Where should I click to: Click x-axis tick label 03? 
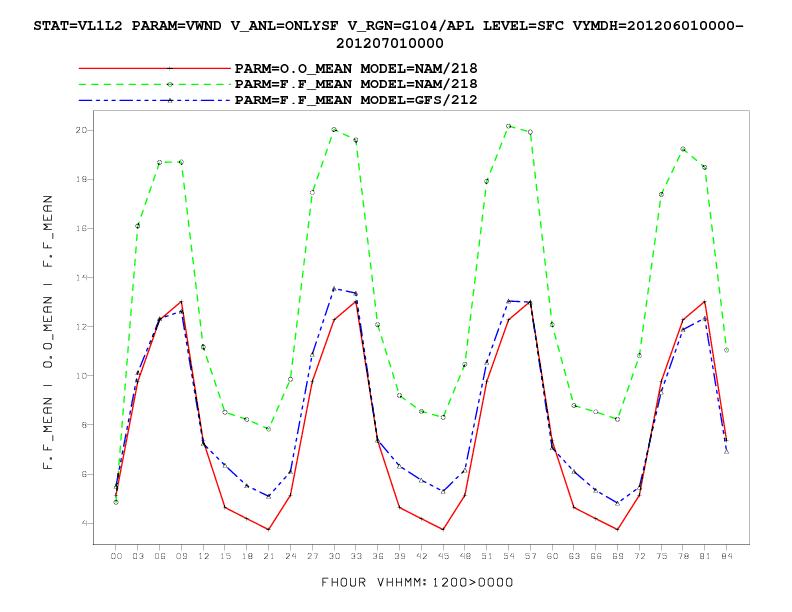pos(138,556)
